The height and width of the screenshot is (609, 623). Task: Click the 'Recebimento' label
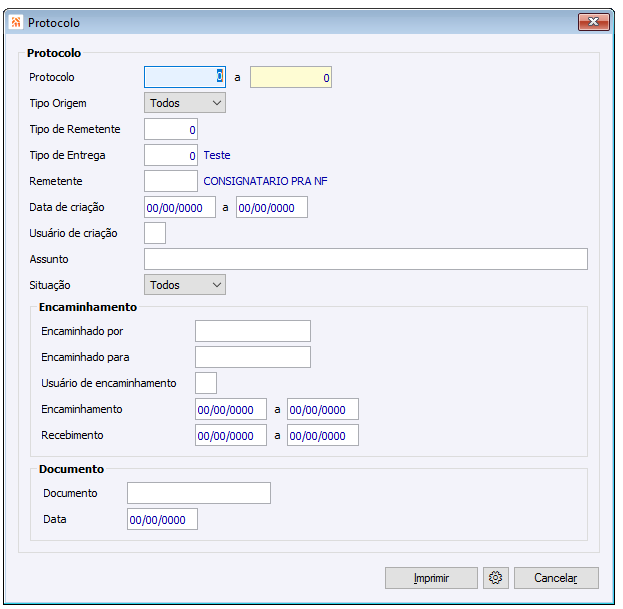72,435
